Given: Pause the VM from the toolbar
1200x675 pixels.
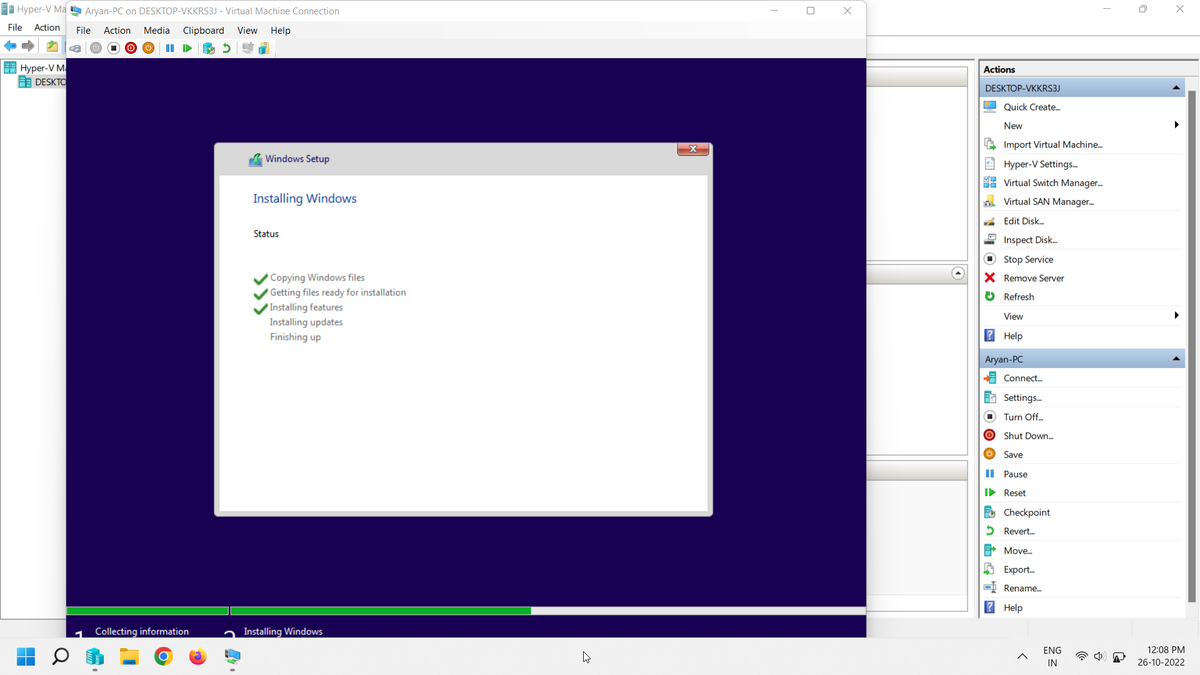Looking at the screenshot, I should coord(170,48).
